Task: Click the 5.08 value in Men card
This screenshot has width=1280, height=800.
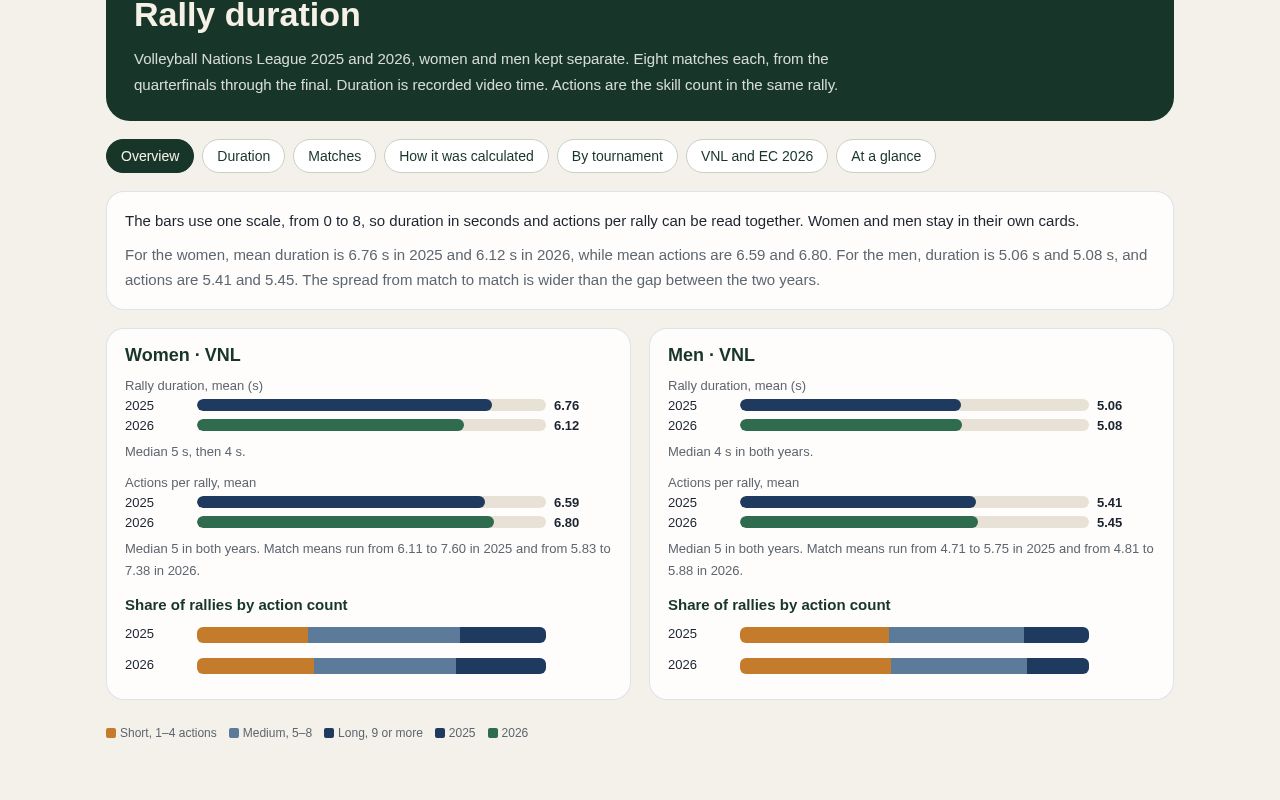Action: pos(1110,425)
